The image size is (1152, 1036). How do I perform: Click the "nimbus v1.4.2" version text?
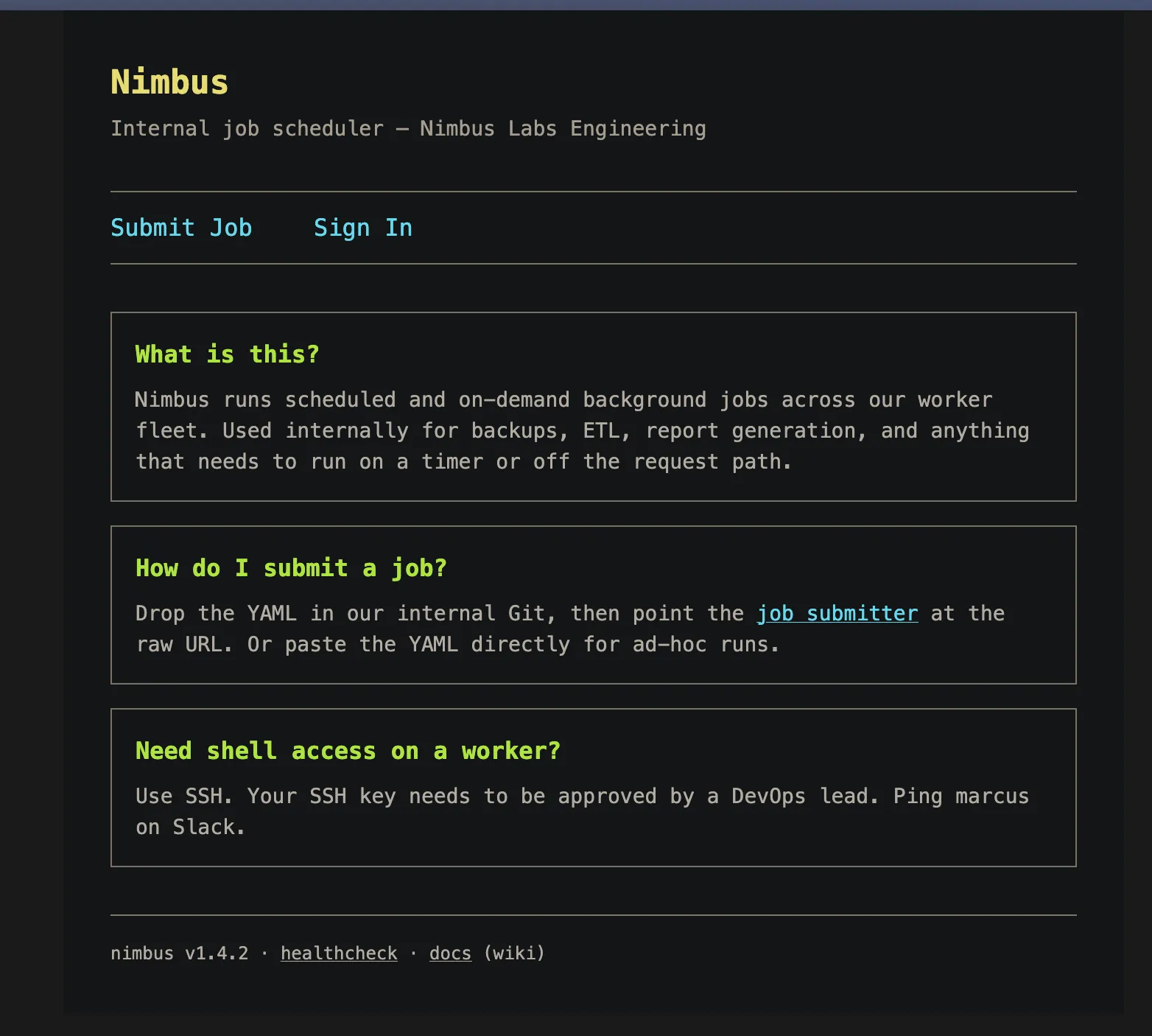[180, 953]
